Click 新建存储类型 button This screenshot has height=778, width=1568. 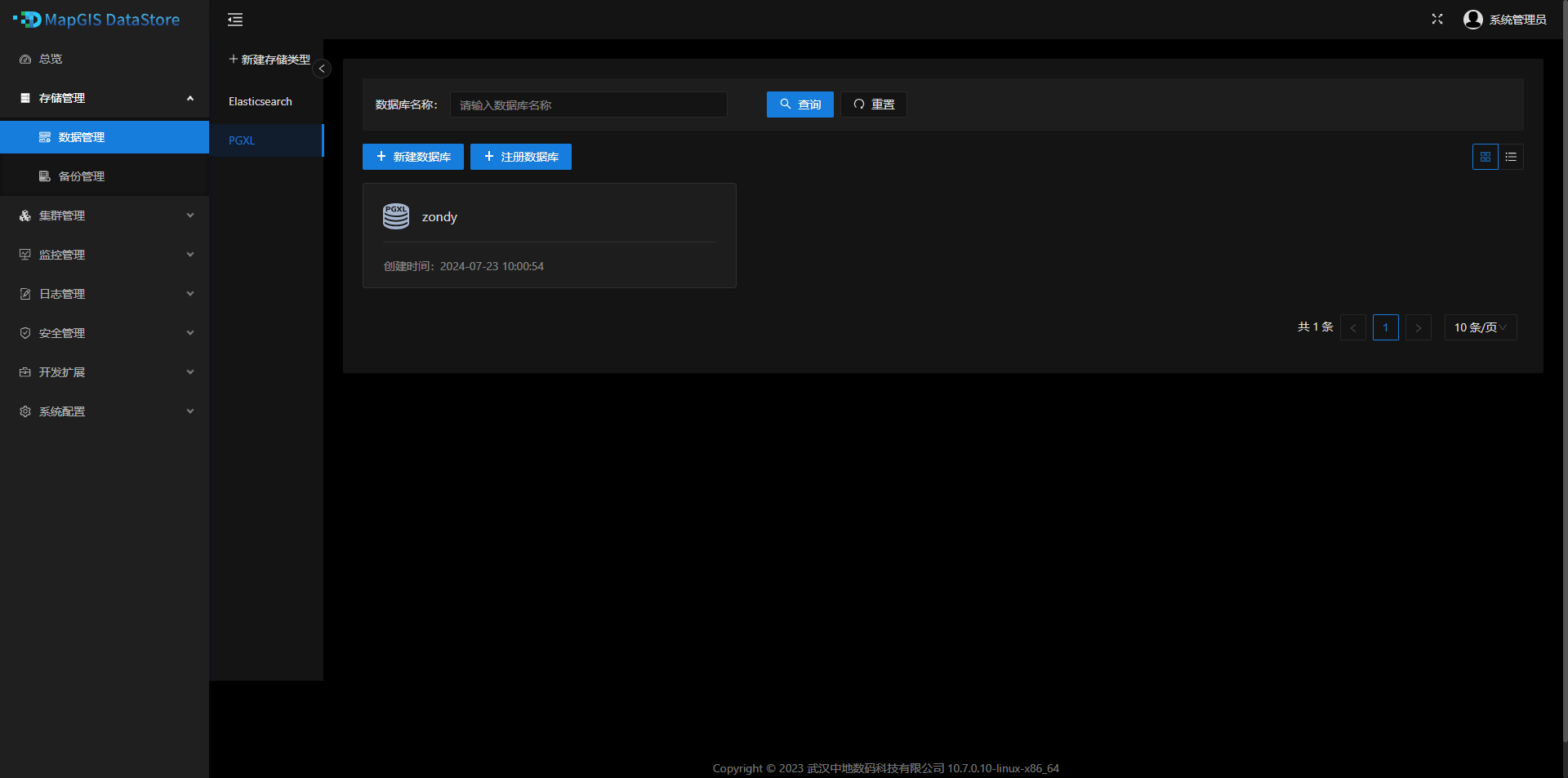(269, 60)
